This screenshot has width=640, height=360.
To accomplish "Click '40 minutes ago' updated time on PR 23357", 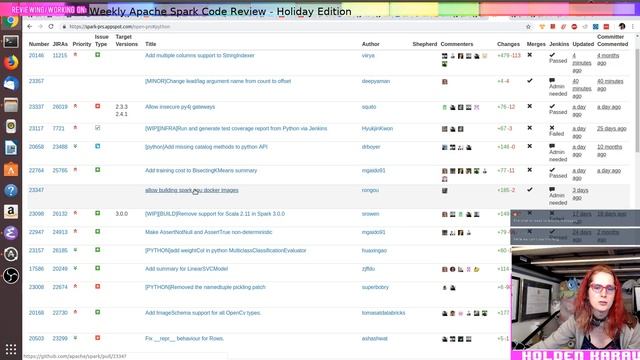I will 582,89.
